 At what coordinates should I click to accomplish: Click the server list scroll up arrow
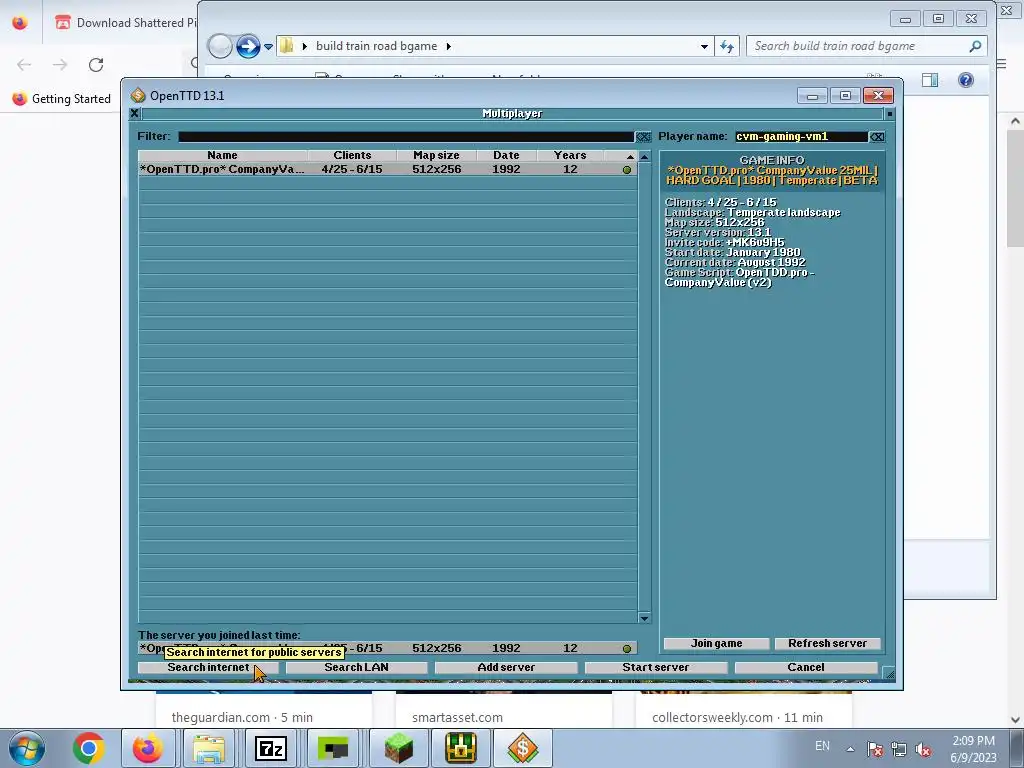645,157
